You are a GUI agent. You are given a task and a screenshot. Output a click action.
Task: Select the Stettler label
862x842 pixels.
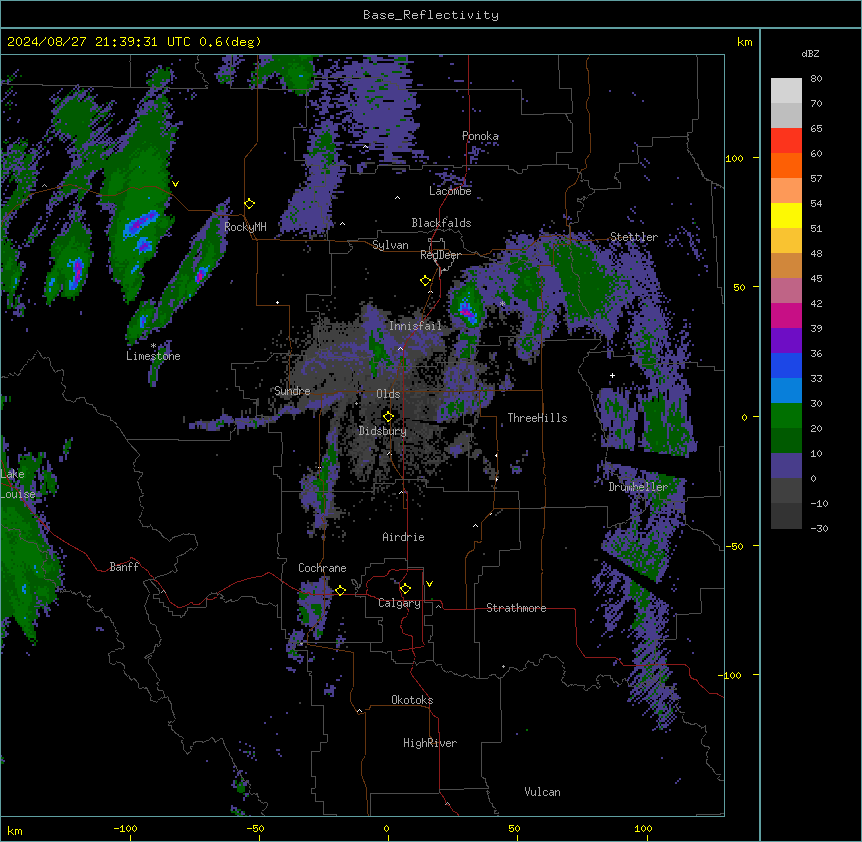pos(634,237)
